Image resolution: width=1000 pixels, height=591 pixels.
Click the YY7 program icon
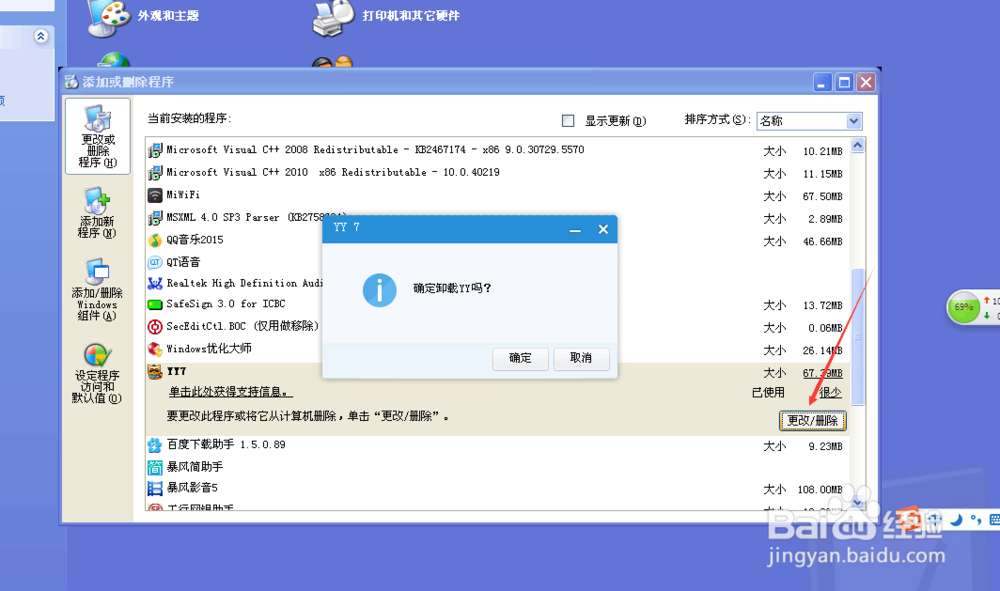(155, 372)
